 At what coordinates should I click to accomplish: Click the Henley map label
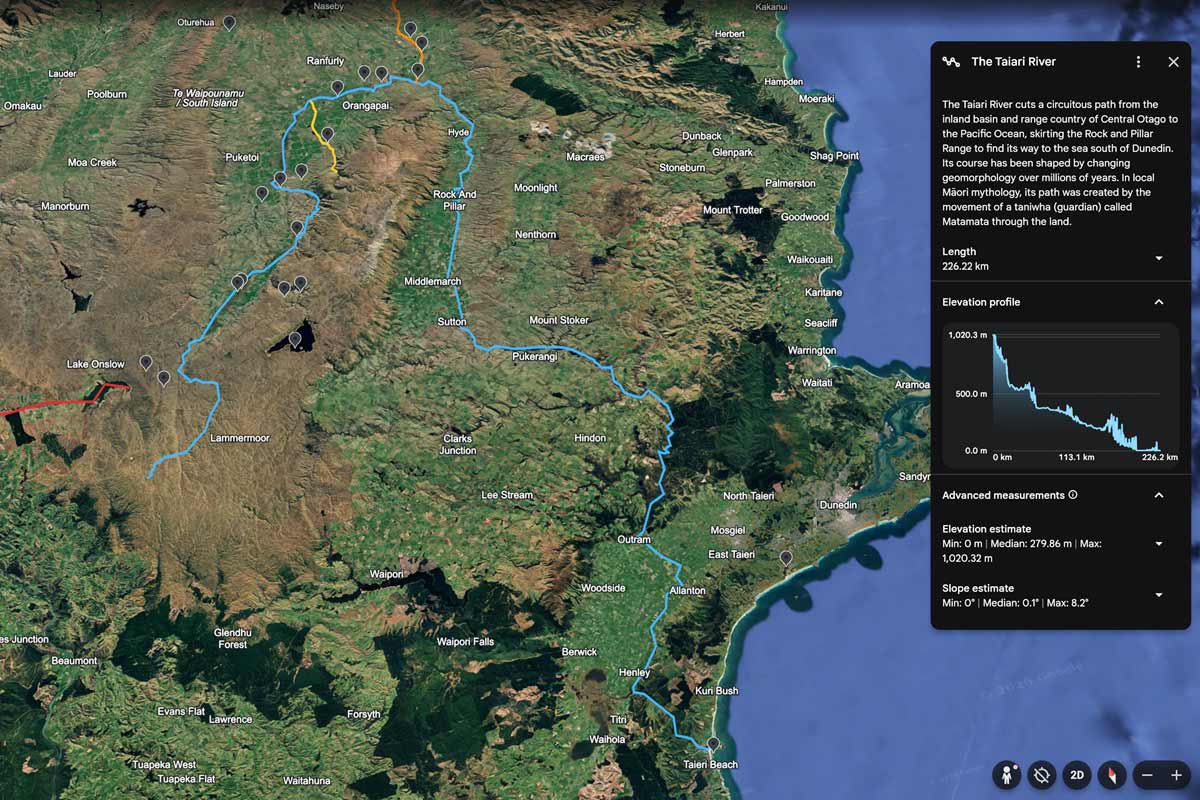634,673
